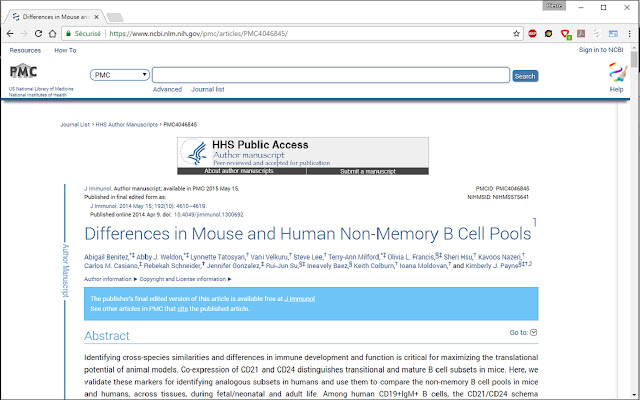The image size is (640, 400).
Task: Open the red ABP extension icon
Action: [x=532, y=33]
